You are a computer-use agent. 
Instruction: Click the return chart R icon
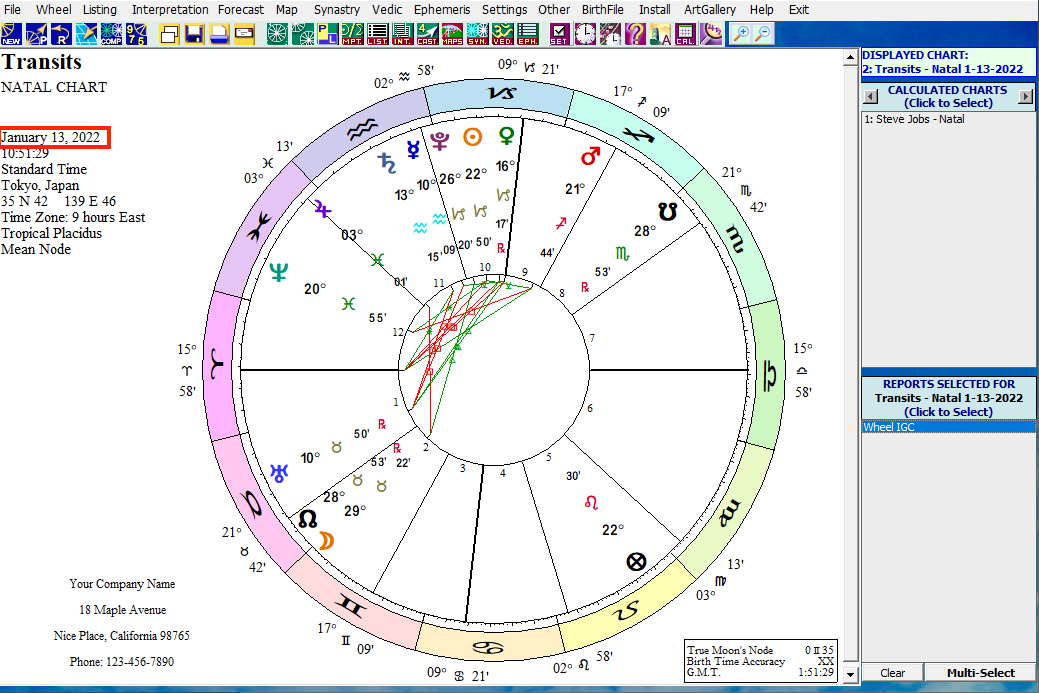60,34
